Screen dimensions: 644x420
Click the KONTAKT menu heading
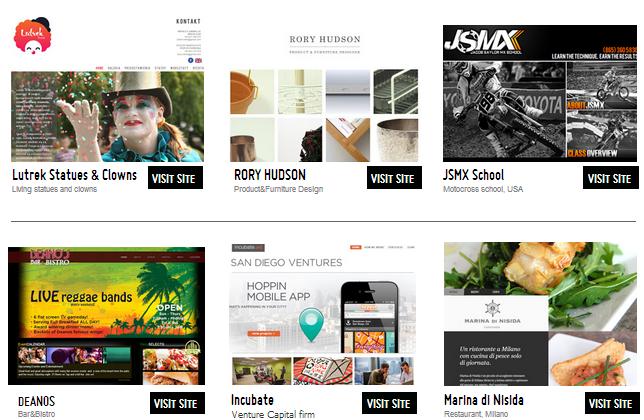(188, 21)
